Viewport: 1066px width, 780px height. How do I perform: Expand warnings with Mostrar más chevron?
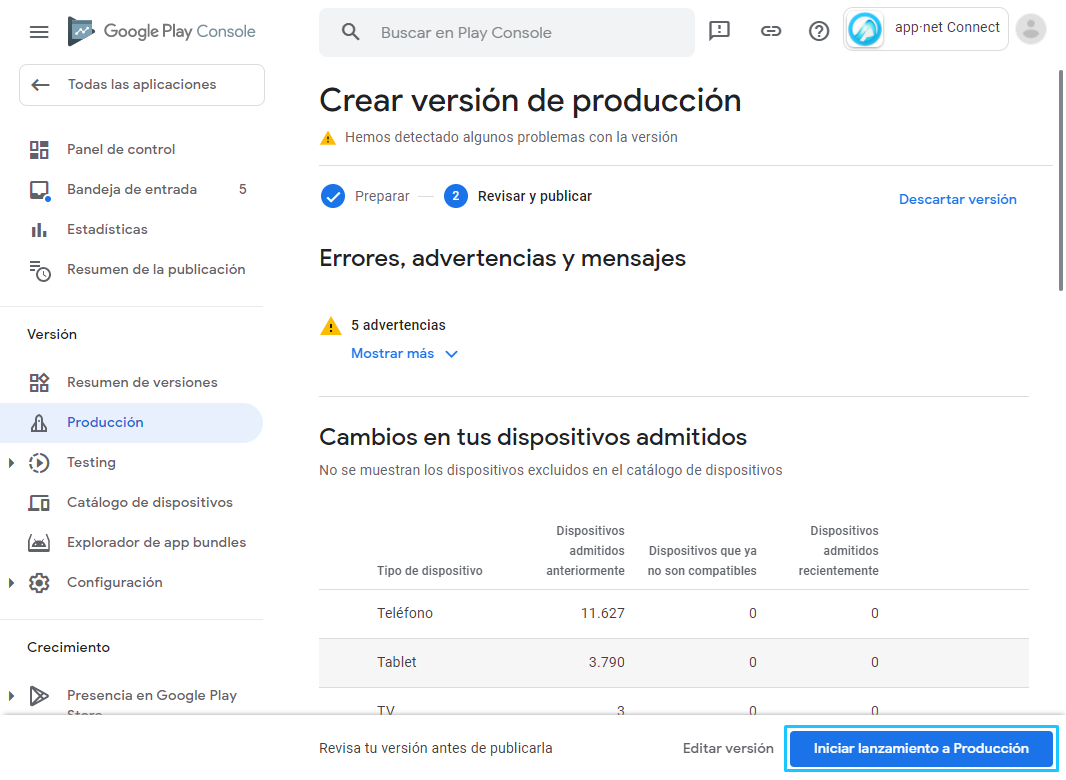point(451,354)
